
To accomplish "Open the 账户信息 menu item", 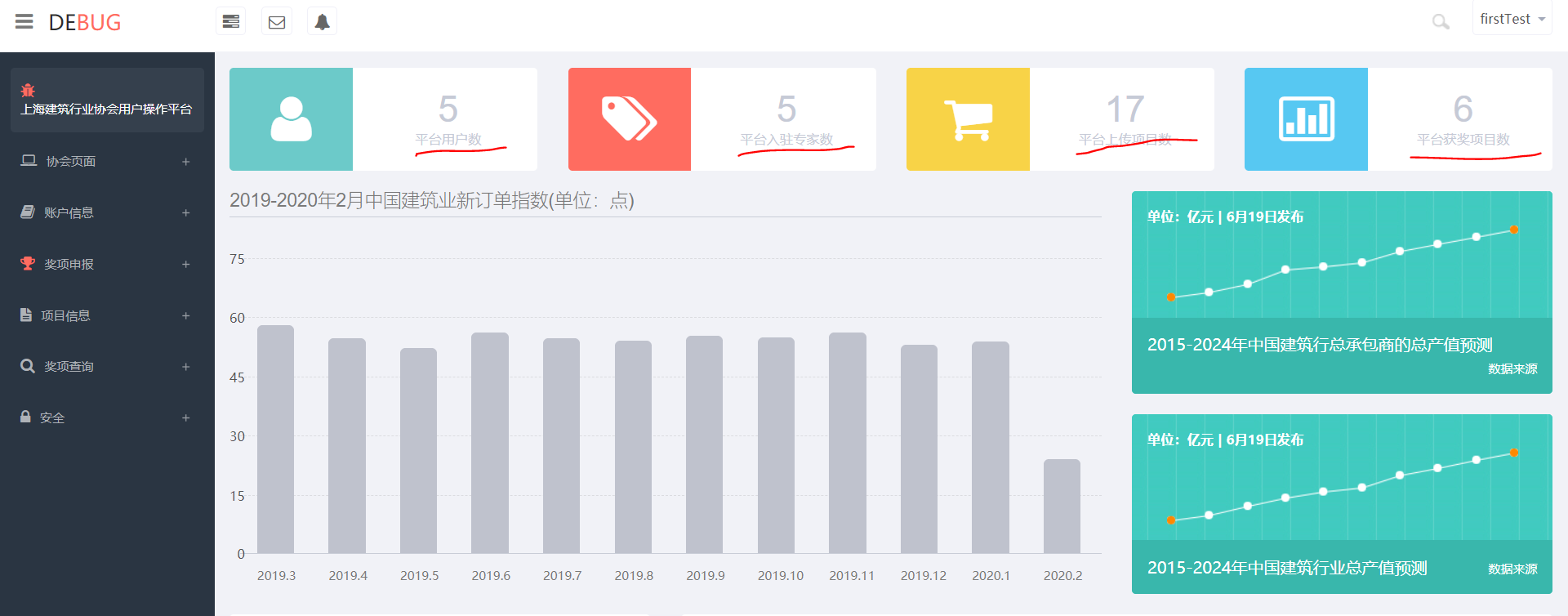I will tap(107, 212).
